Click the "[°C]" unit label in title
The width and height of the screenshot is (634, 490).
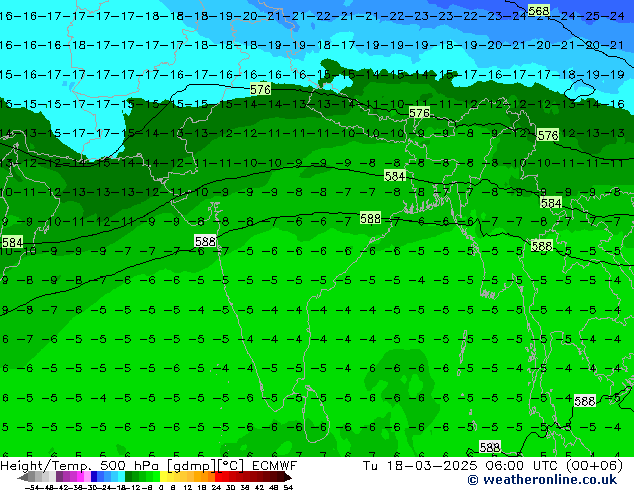[231, 466]
